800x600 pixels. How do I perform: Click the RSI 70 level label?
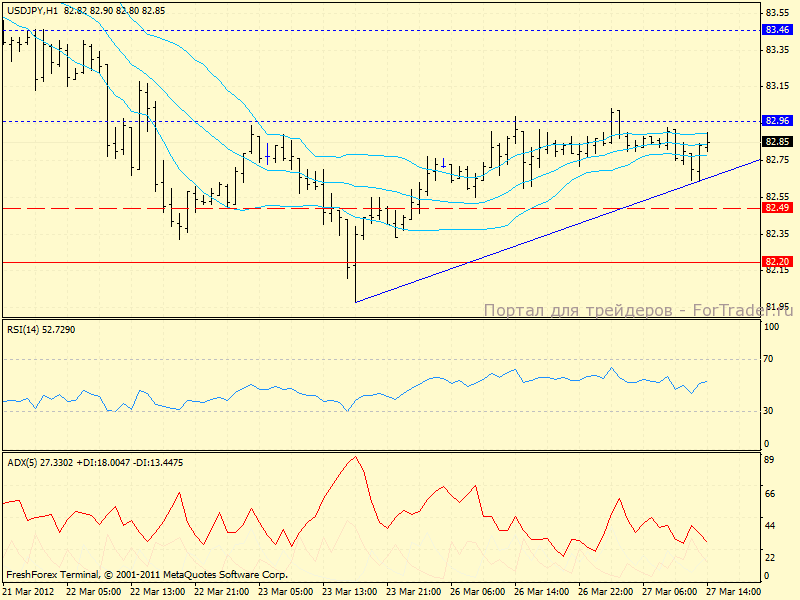(x=771, y=358)
